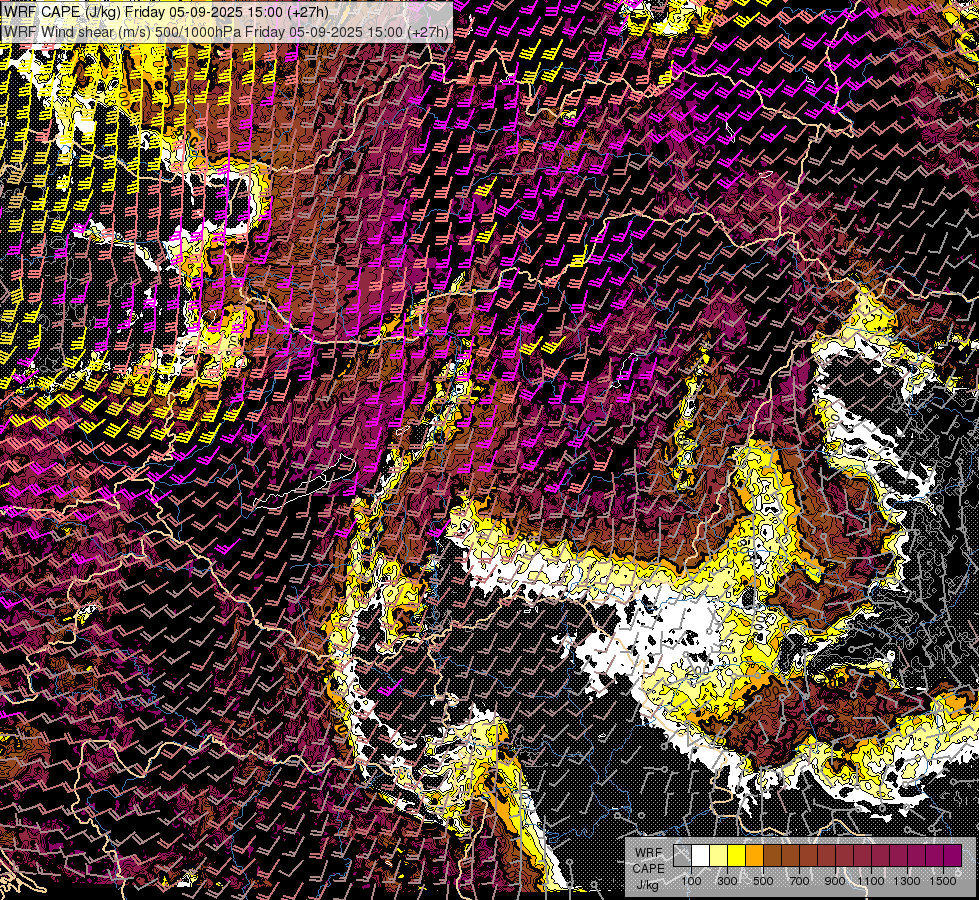The image size is (979, 900).
Task: Select the white 100 J/kg legend swatch
Action: [x=701, y=855]
